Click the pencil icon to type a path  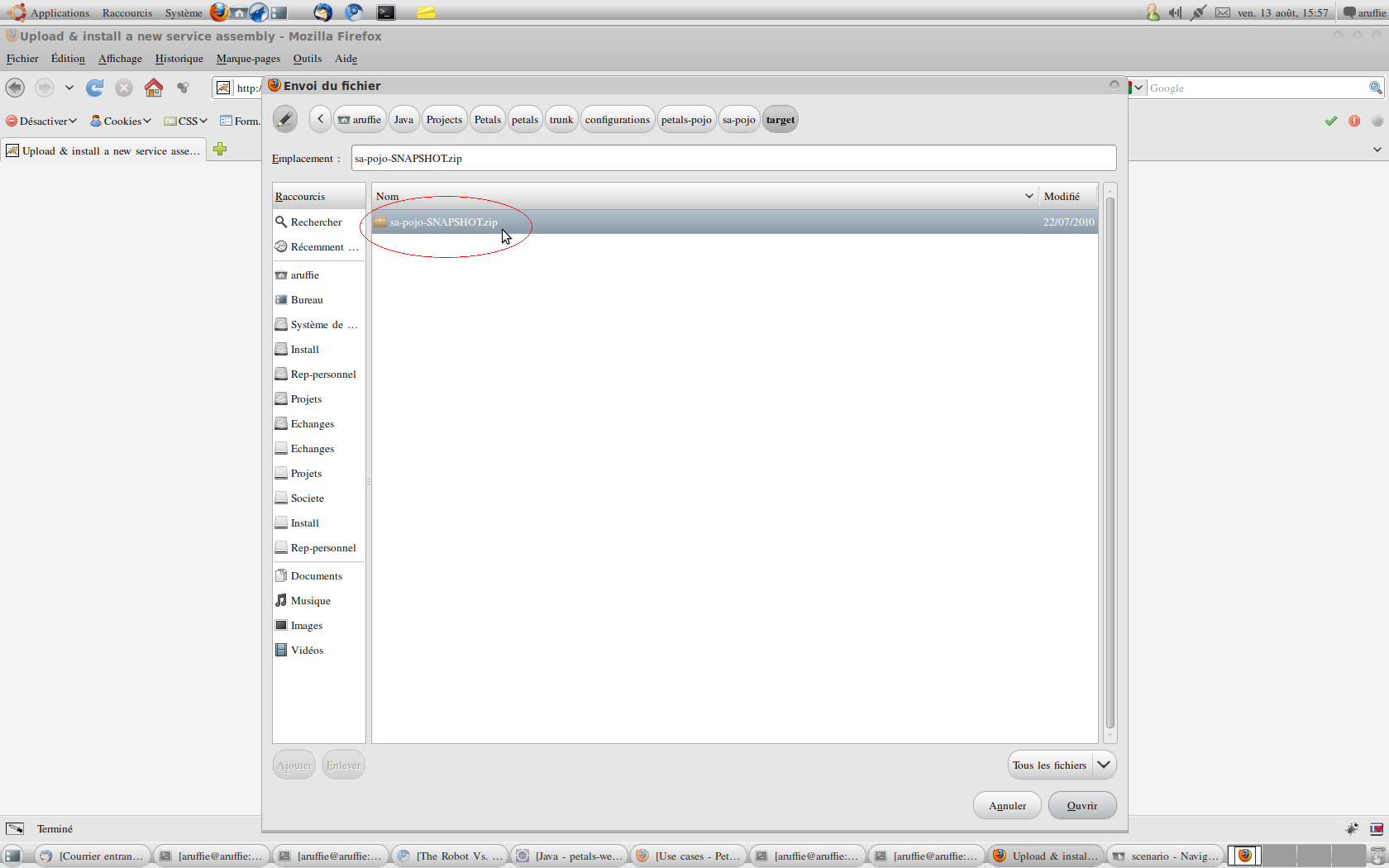(x=284, y=120)
